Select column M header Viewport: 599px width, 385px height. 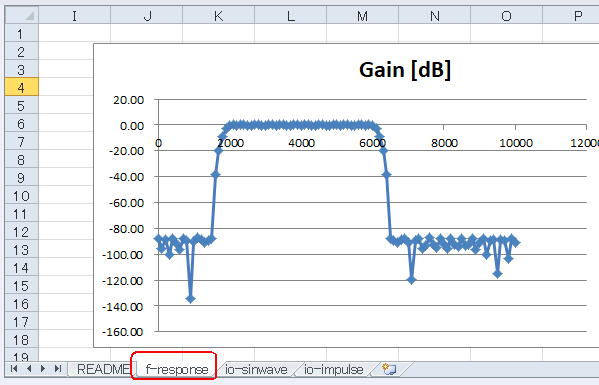363,16
